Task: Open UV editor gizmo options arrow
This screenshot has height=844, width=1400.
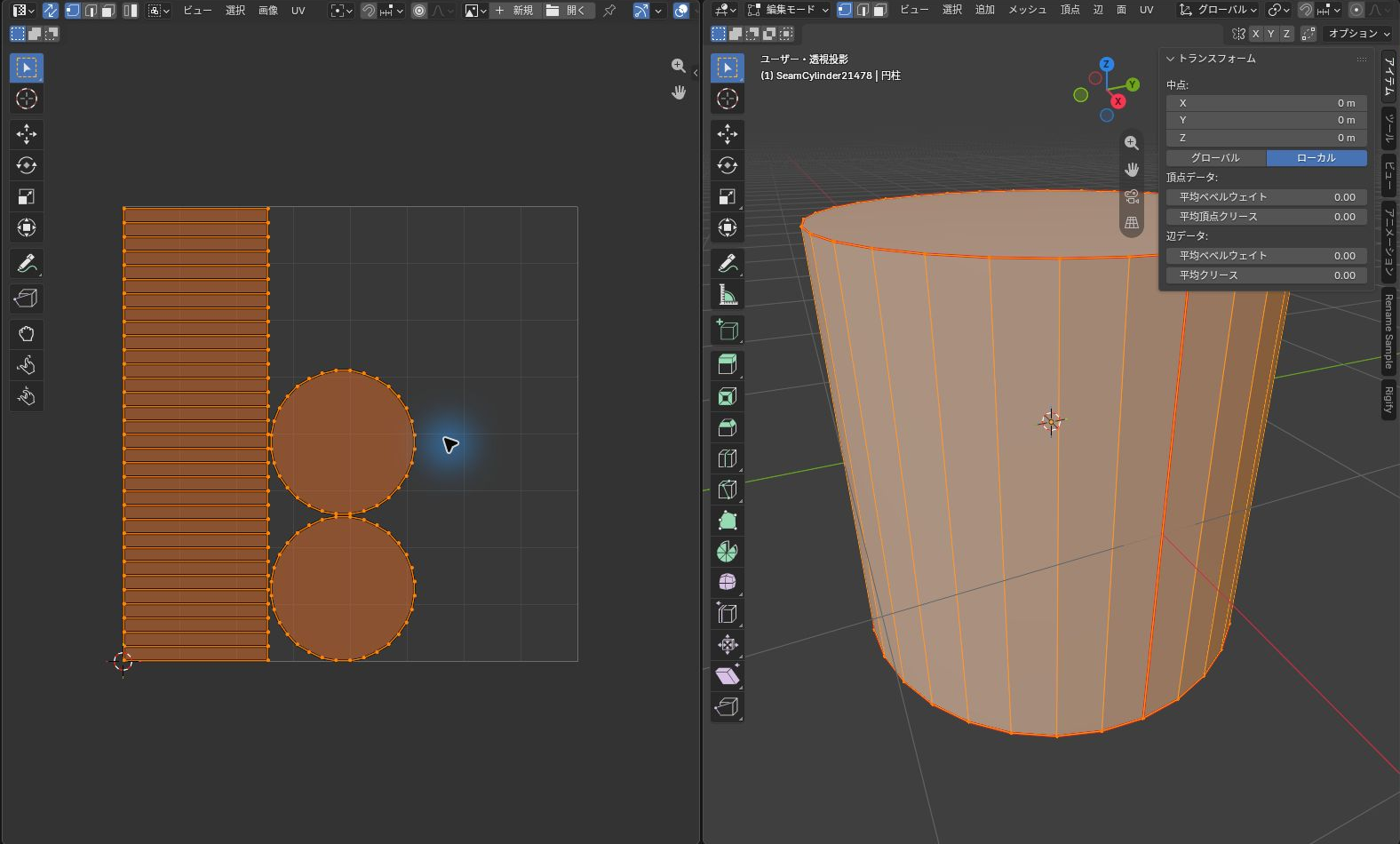Action: [658, 11]
